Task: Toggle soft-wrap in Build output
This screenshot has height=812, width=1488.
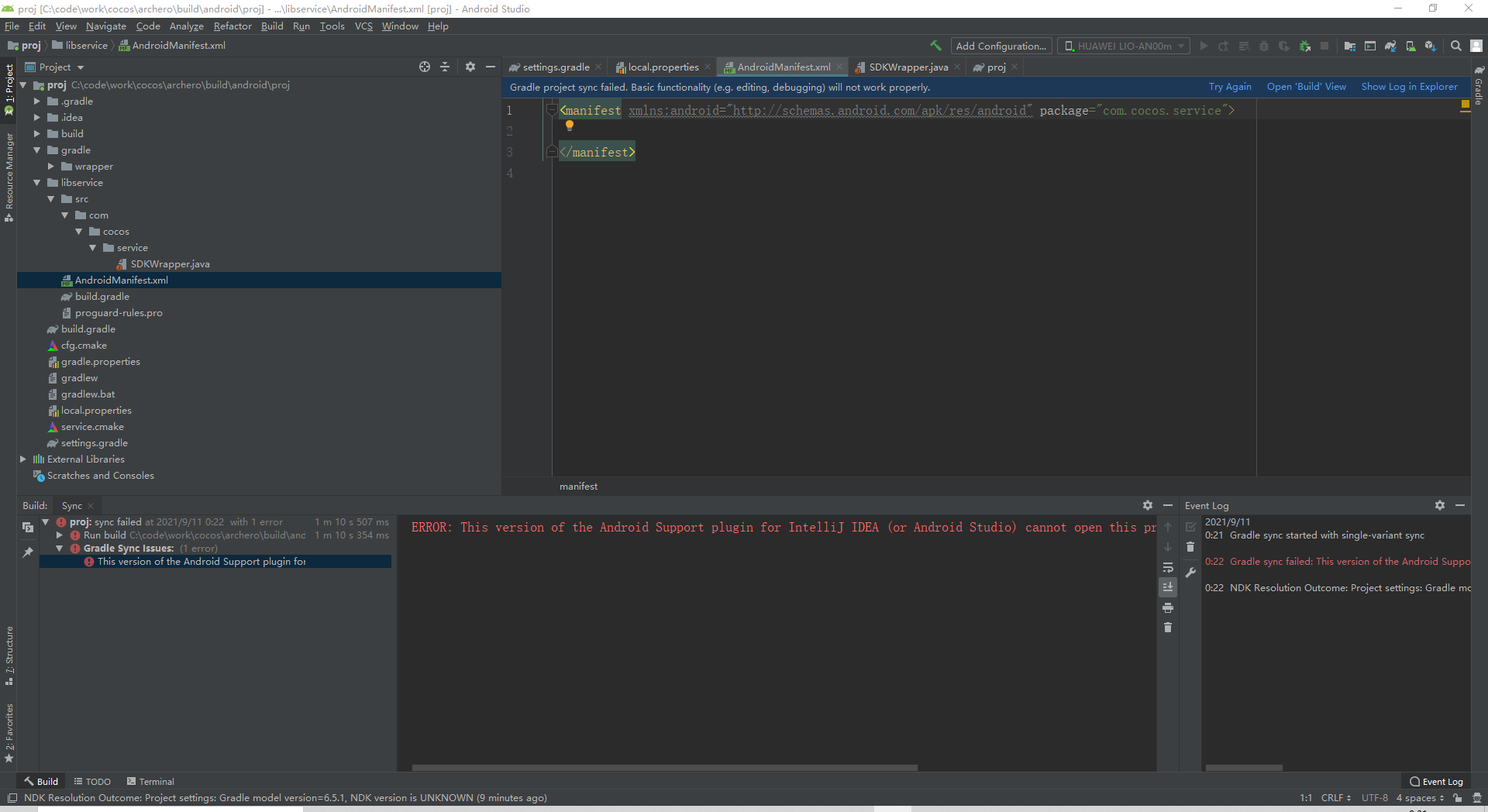Action: (1168, 567)
